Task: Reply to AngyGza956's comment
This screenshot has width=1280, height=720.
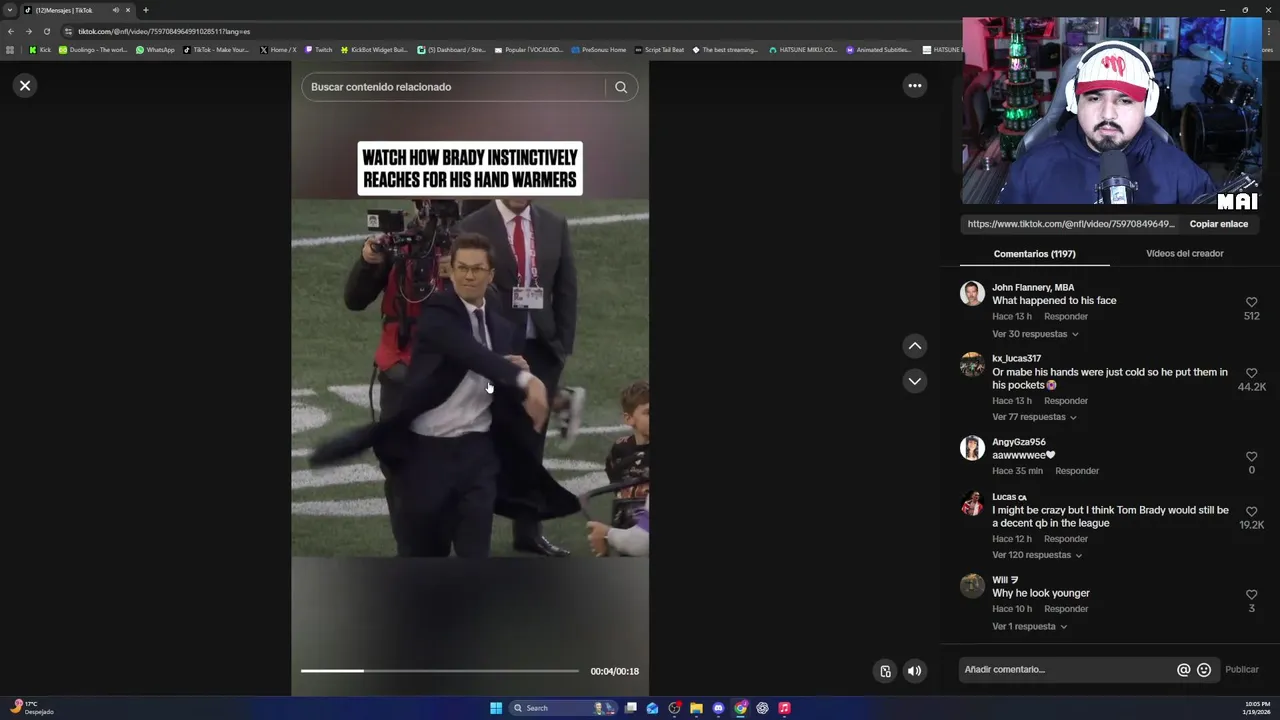Action: coord(1077,471)
